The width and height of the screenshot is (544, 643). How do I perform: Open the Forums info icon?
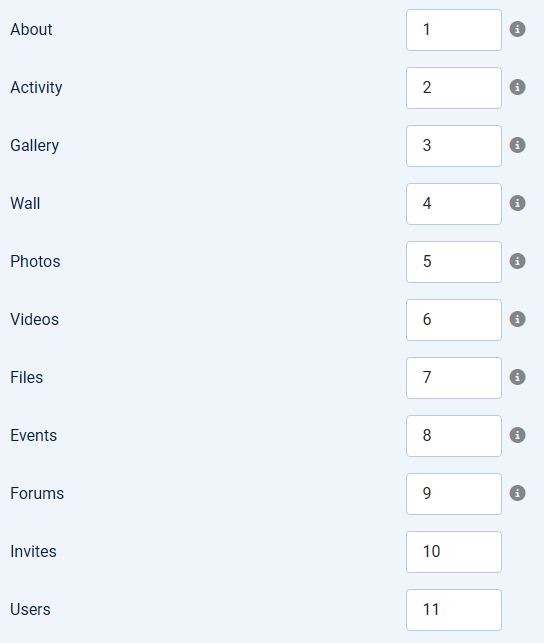point(517,493)
